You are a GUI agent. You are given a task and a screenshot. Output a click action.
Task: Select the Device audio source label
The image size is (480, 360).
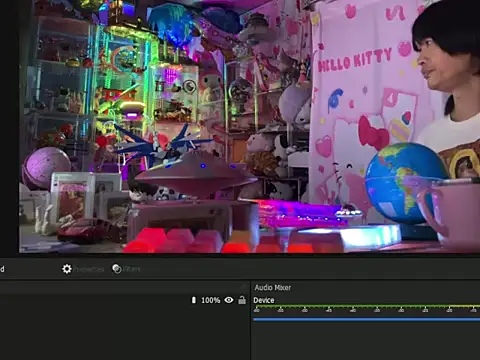pos(264,300)
